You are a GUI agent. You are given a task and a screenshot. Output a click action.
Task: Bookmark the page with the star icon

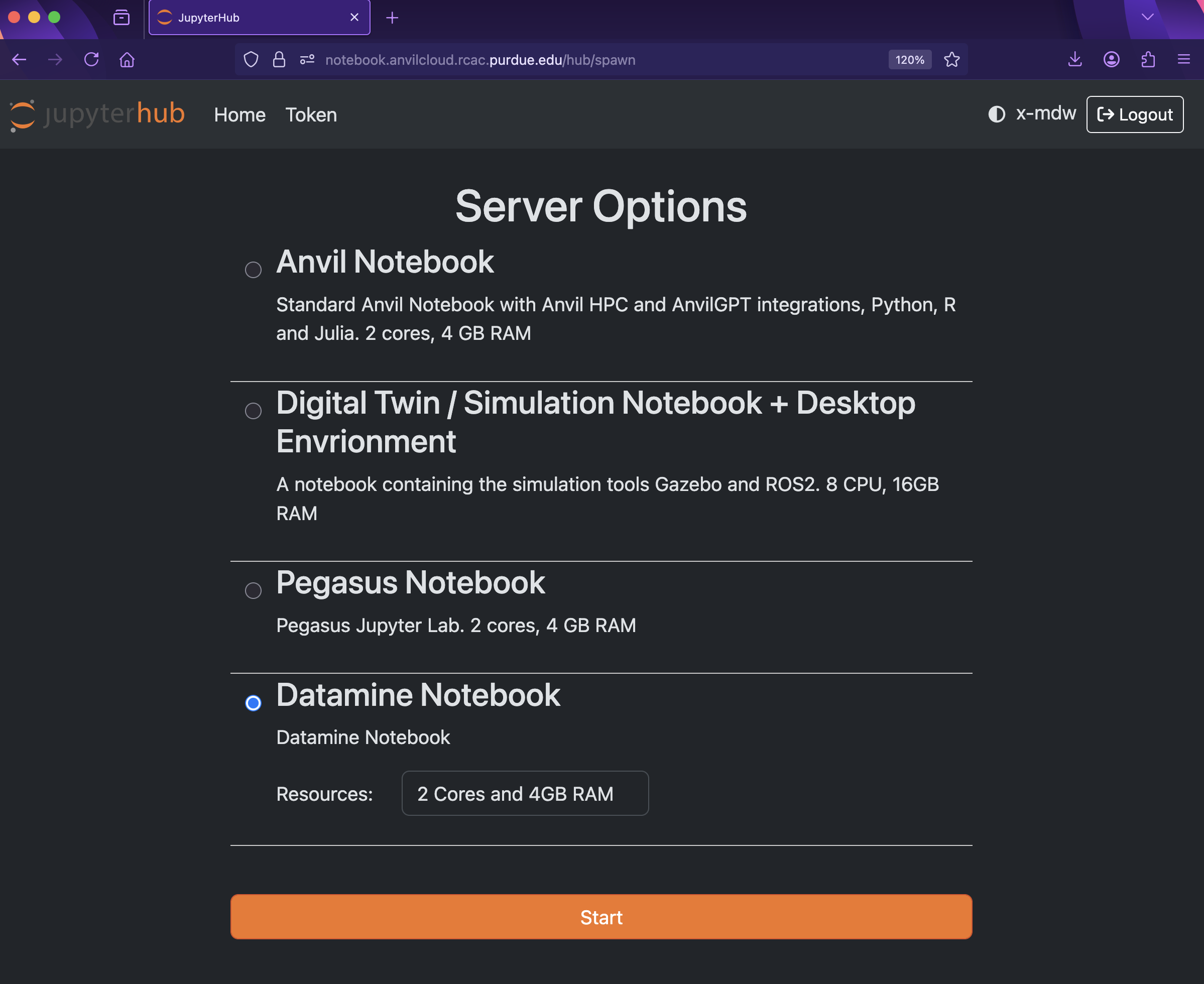pyautogui.click(x=951, y=60)
